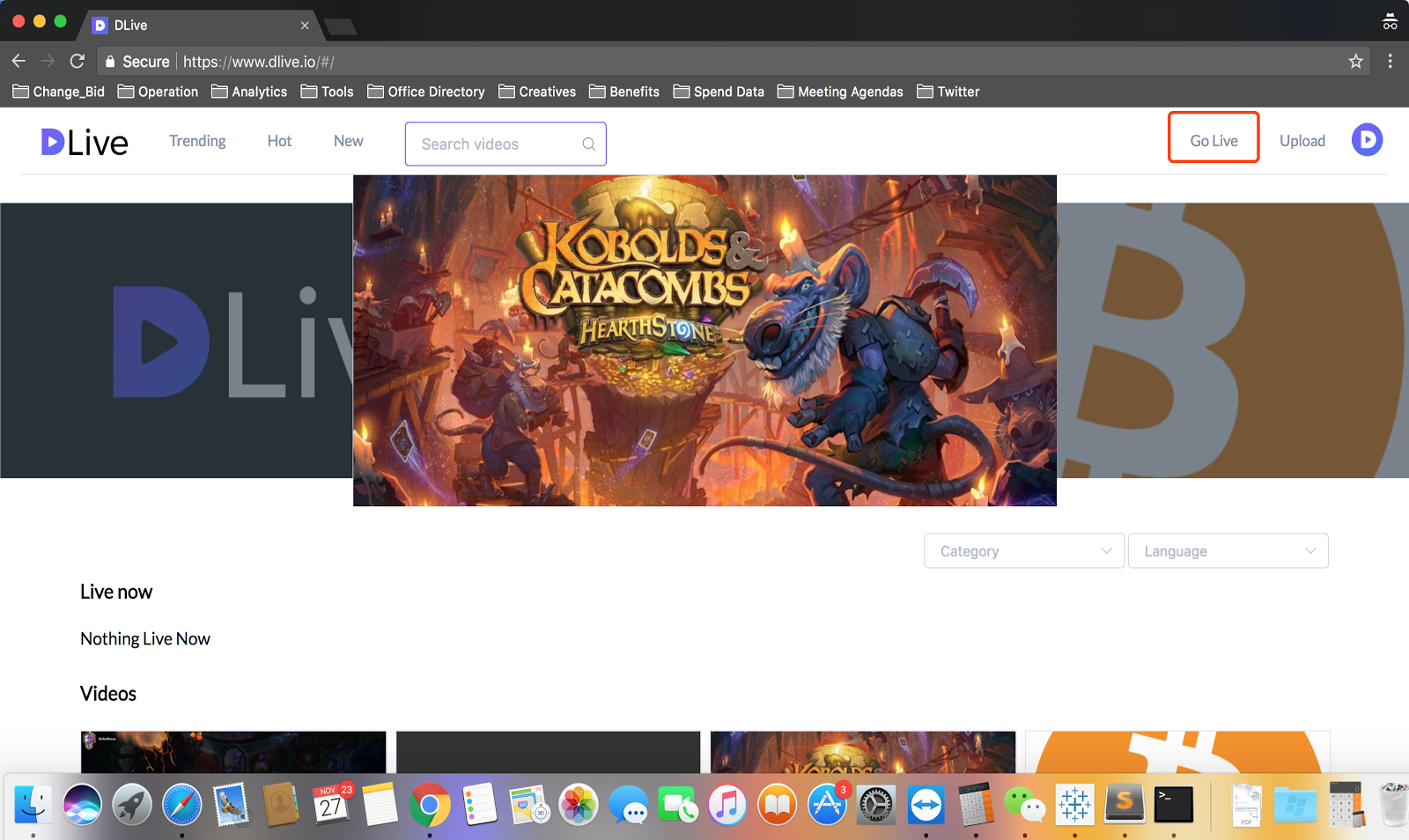Click the Chrome icon in the dock

[x=430, y=805]
